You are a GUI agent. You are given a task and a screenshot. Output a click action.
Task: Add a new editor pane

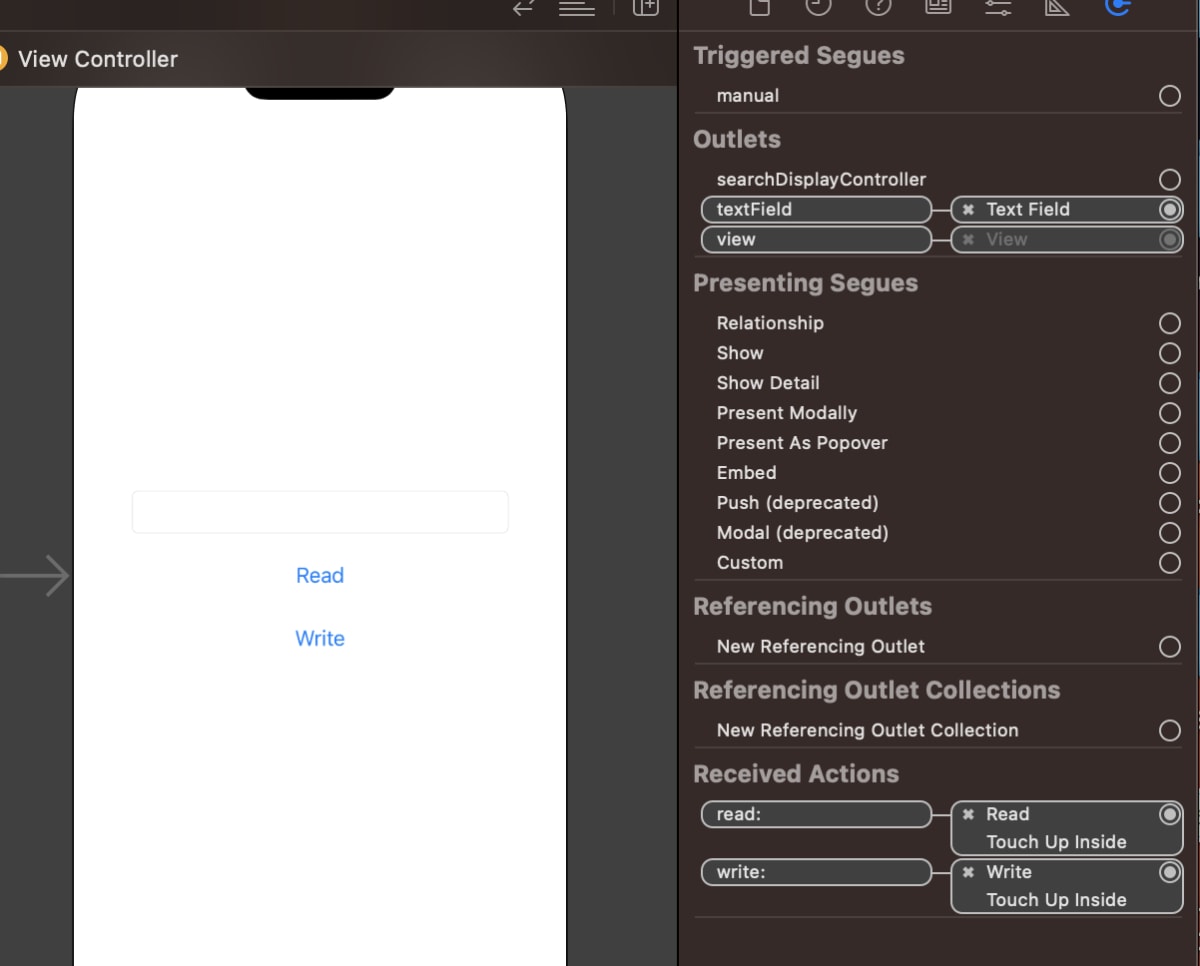pos(646,7)
